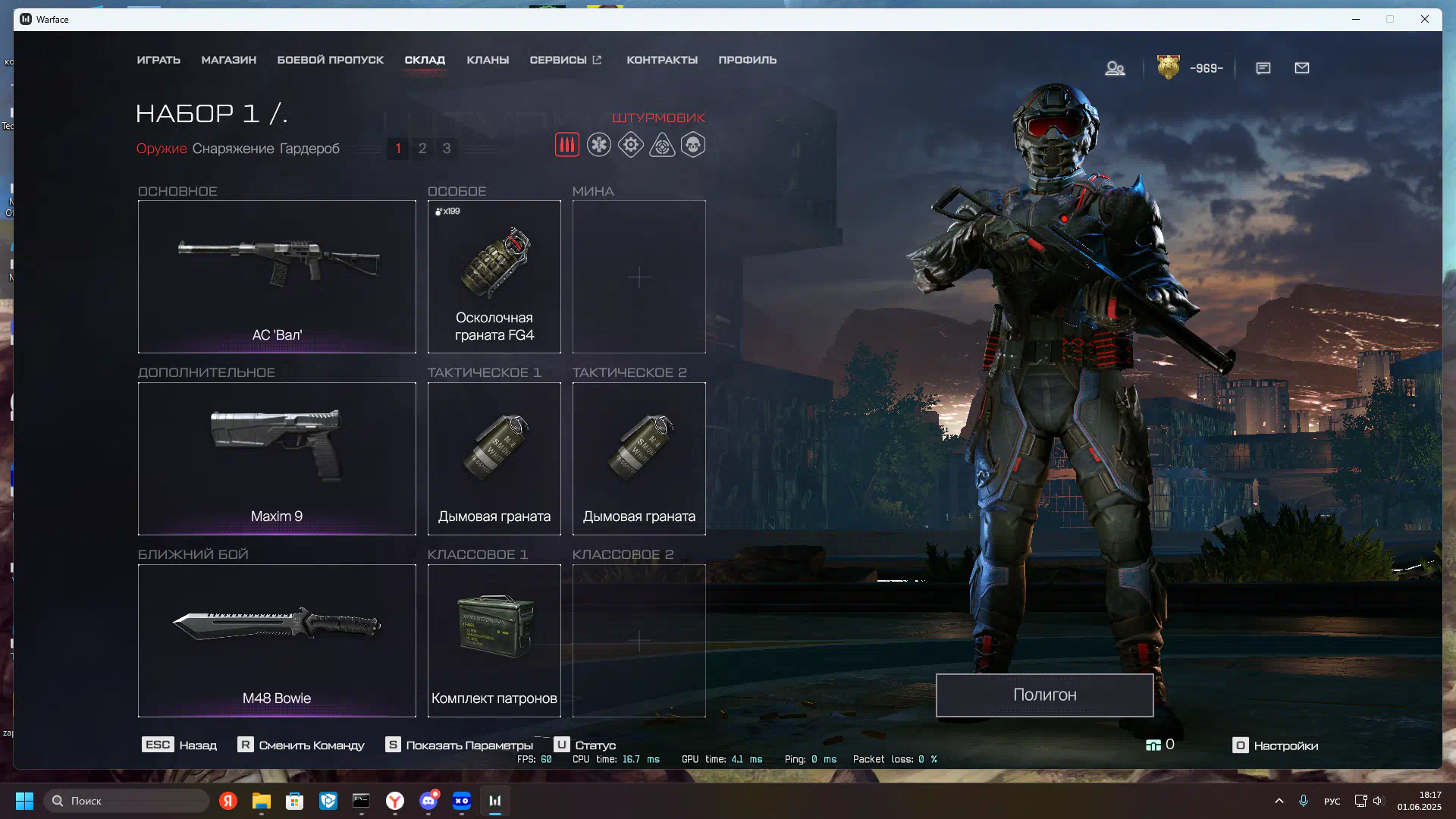Screen dimensions: 1456x819
Task: Open Settings via the O key icon
Action: pyautogui.click(x=1241, y=745)
